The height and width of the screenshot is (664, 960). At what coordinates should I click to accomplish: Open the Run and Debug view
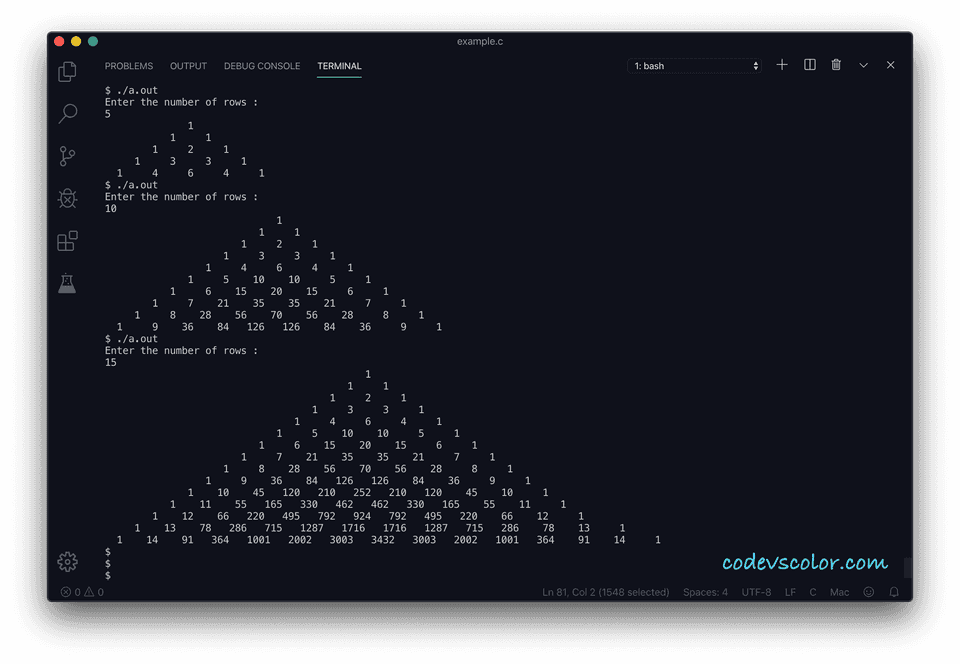coord(67,198)
